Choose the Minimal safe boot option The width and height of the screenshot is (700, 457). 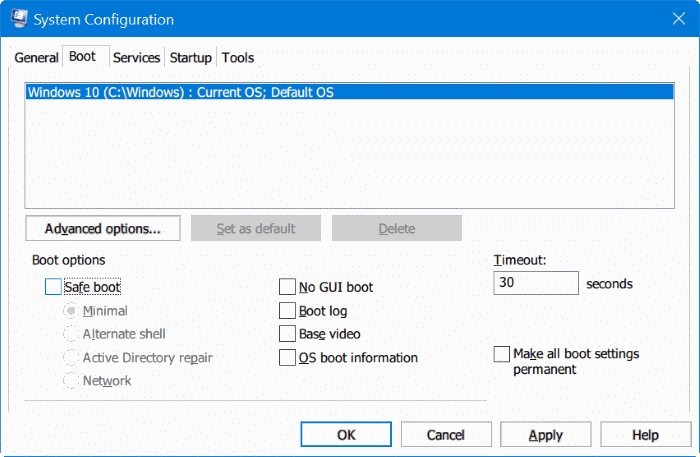[x=71, y=311]
